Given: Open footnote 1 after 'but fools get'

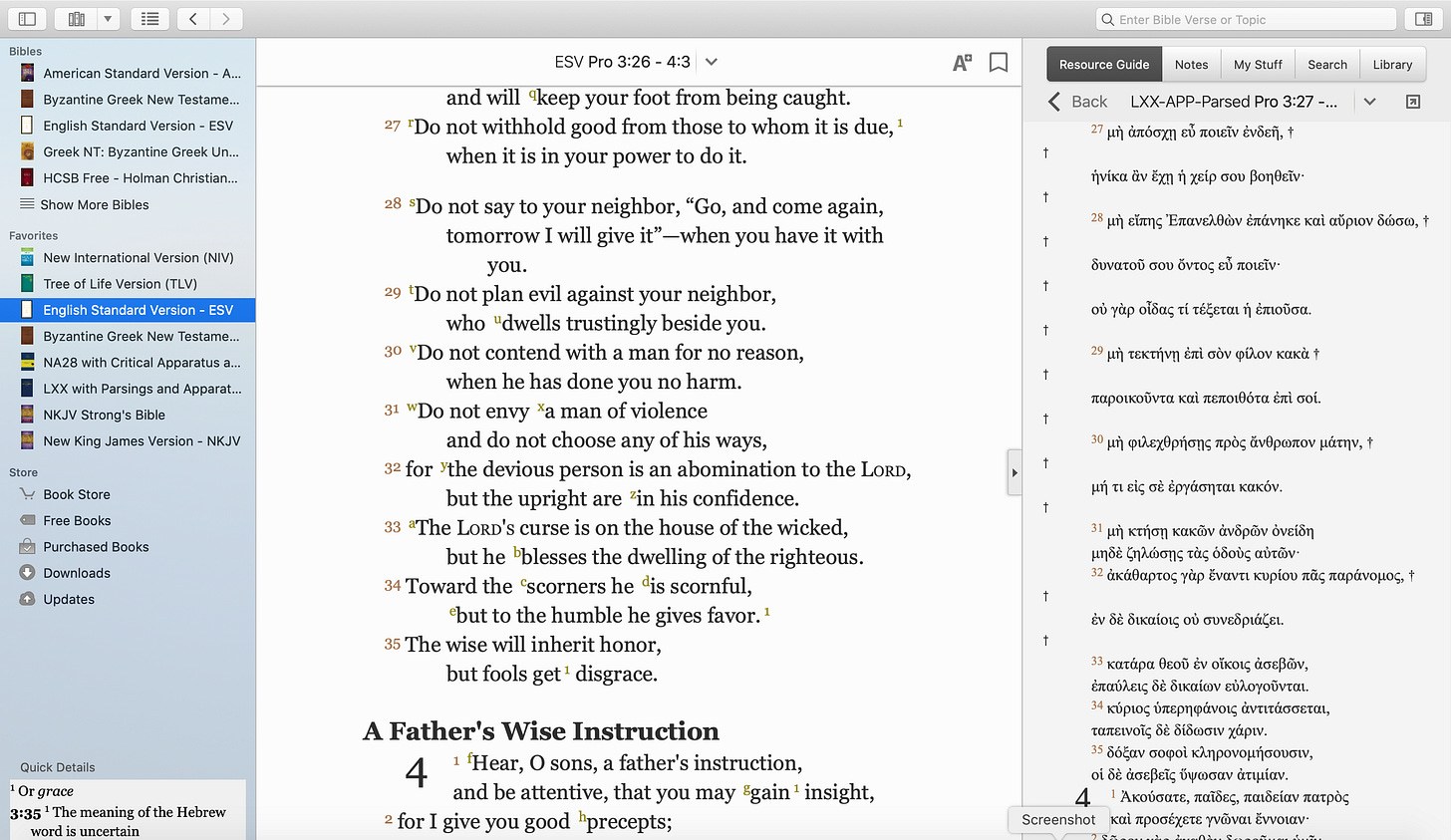Looking at the screenshot, I should click(x=567, y=671).
